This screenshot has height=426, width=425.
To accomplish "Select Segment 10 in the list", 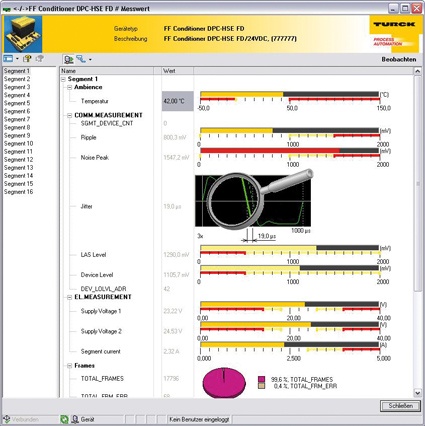I will click(18, 143).
